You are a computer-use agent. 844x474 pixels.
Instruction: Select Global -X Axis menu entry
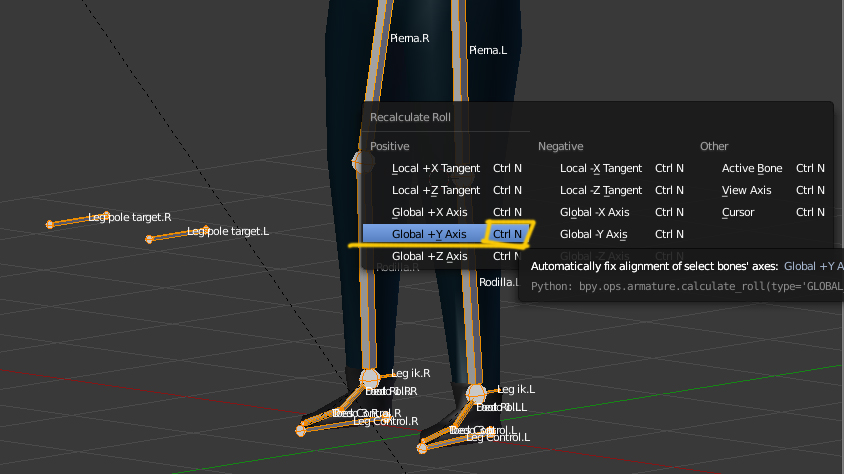click(x=614, y=213)
